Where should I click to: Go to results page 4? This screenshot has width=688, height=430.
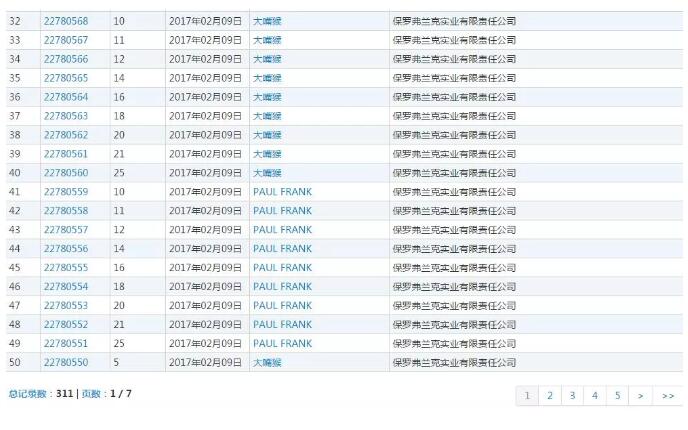coord(595,396)
